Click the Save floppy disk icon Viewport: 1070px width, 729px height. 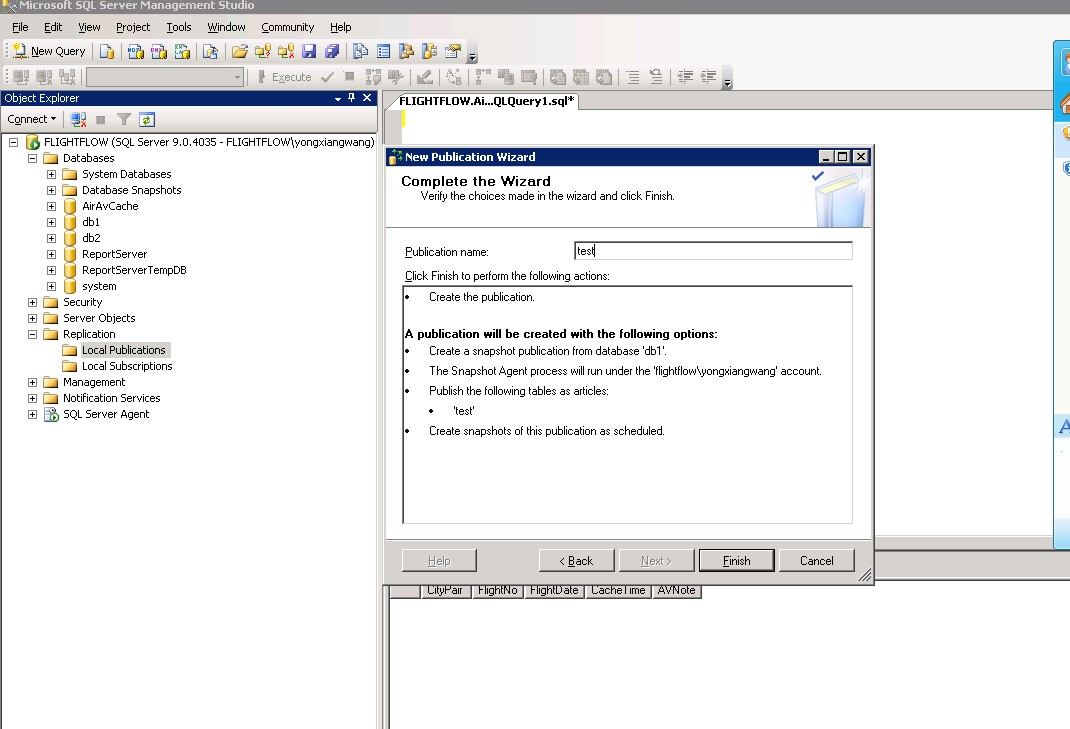pos(309,51)
